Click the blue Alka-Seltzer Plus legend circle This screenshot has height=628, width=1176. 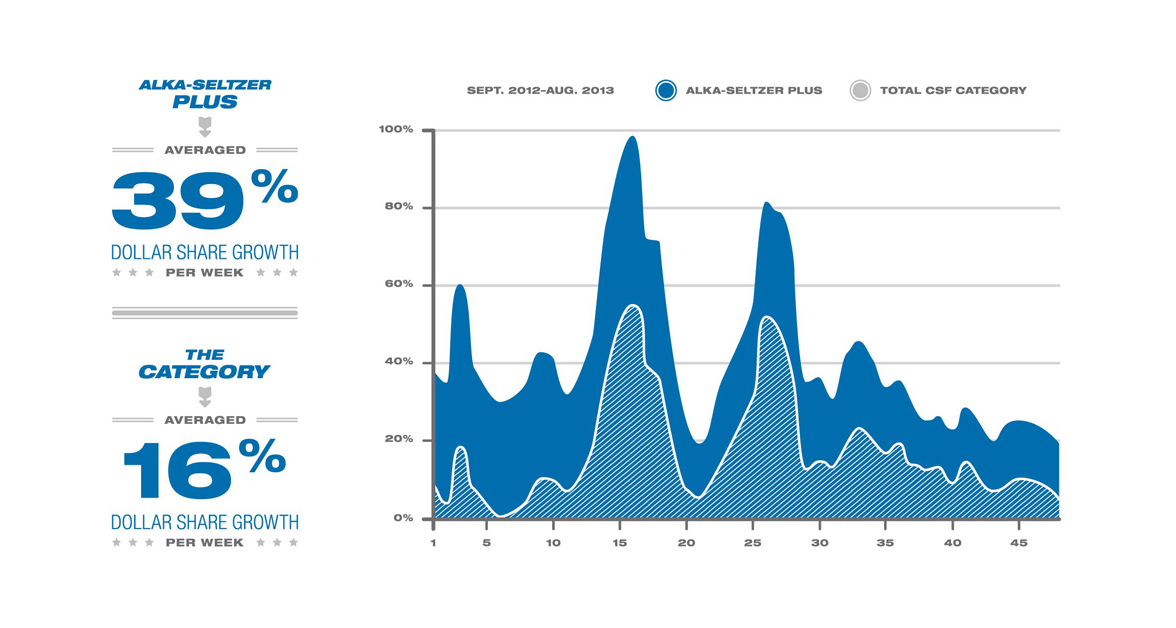[666, 90]
